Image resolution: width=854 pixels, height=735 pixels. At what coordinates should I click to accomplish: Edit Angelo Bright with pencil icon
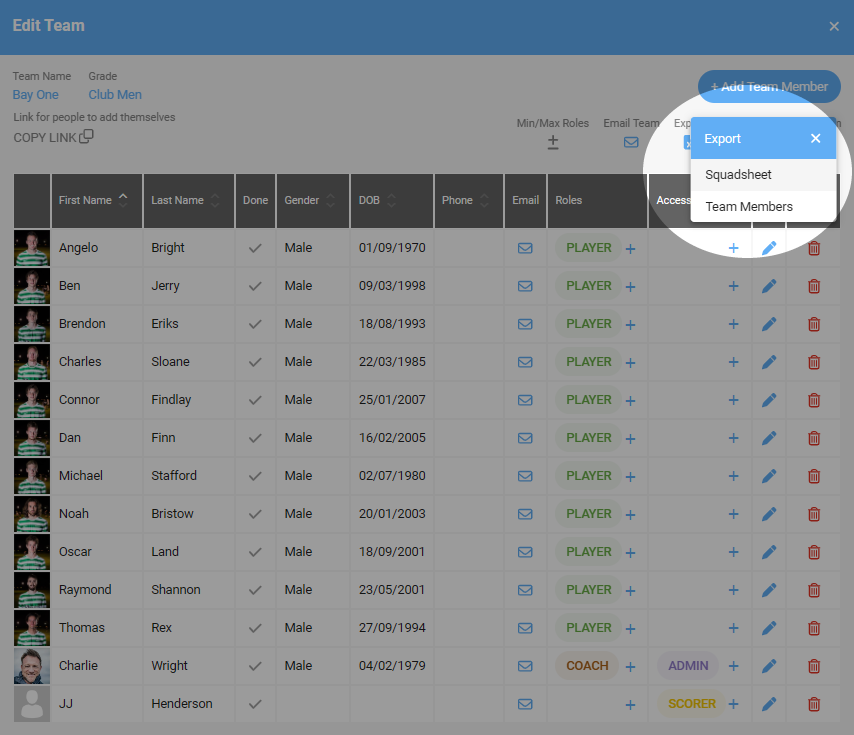point(769,248)
